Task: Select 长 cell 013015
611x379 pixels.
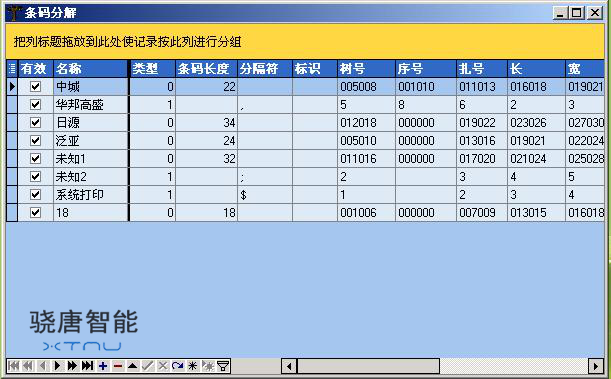Action: click(x=537, y=212)
